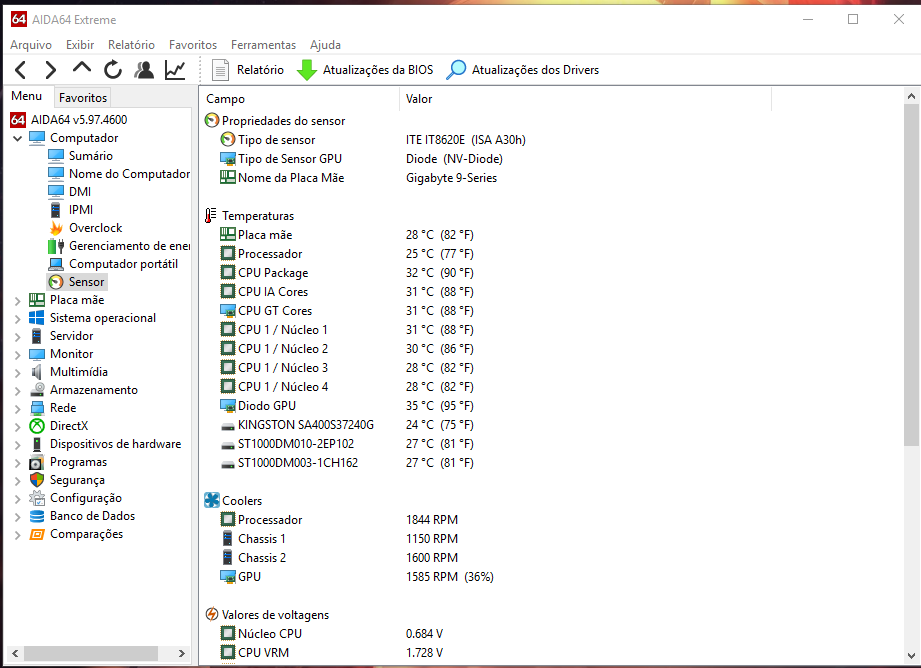Click the Sensor gauge icon in tree
This screenshot has width=921, height=668.
(56, 282)
